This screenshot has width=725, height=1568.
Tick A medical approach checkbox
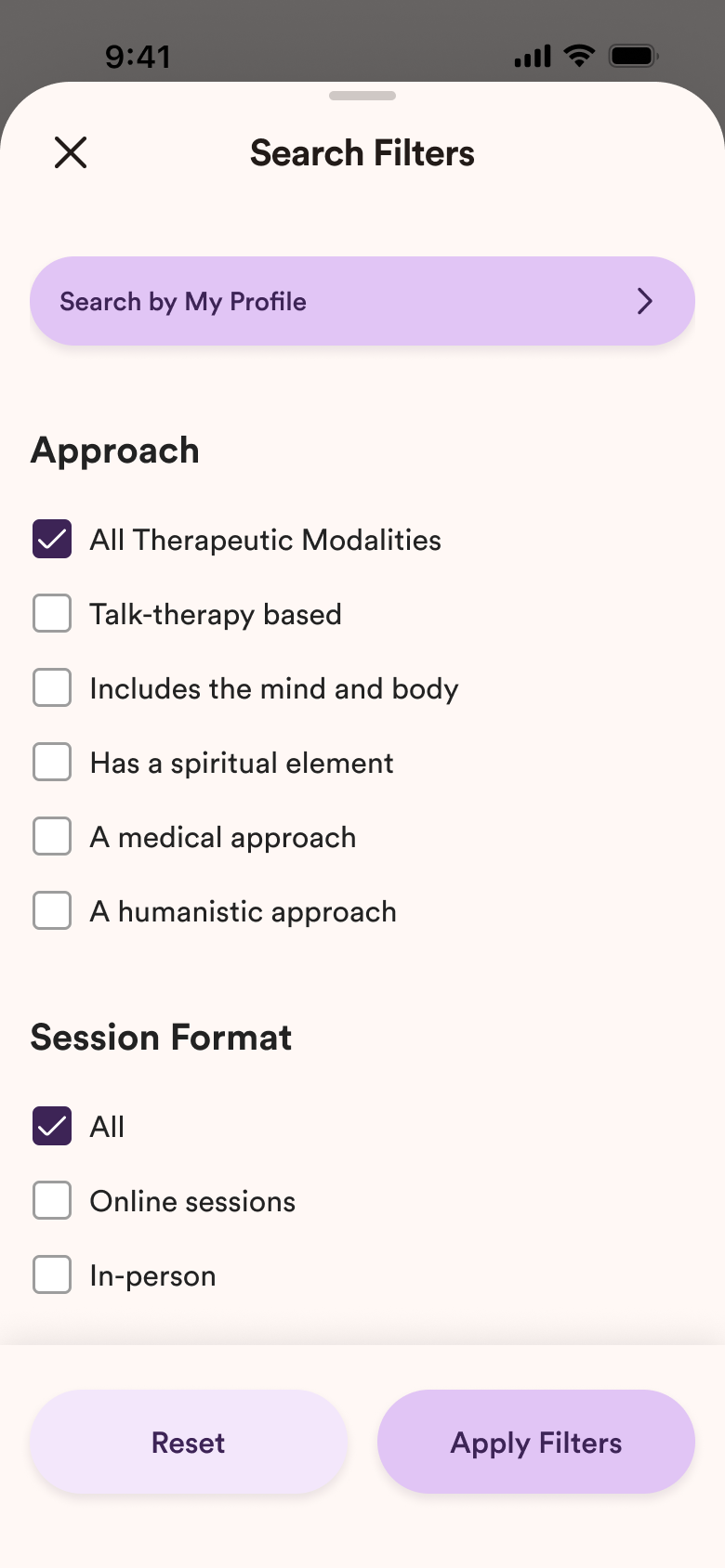tap(52, 836)
